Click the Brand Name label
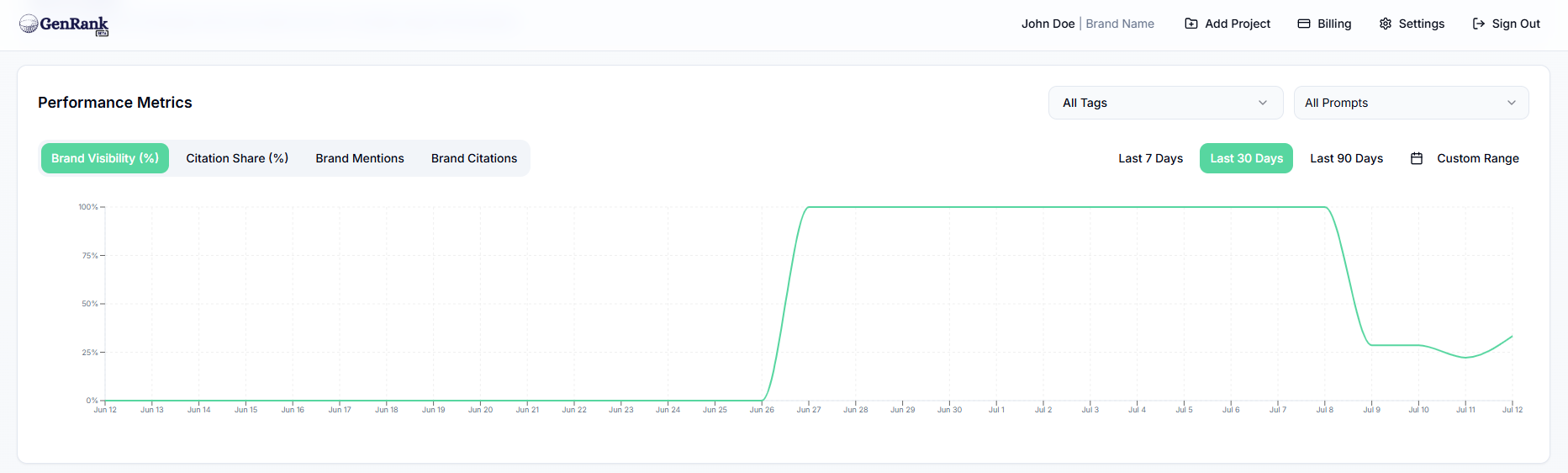The image size is (1568, 473). click(1120, 24)
